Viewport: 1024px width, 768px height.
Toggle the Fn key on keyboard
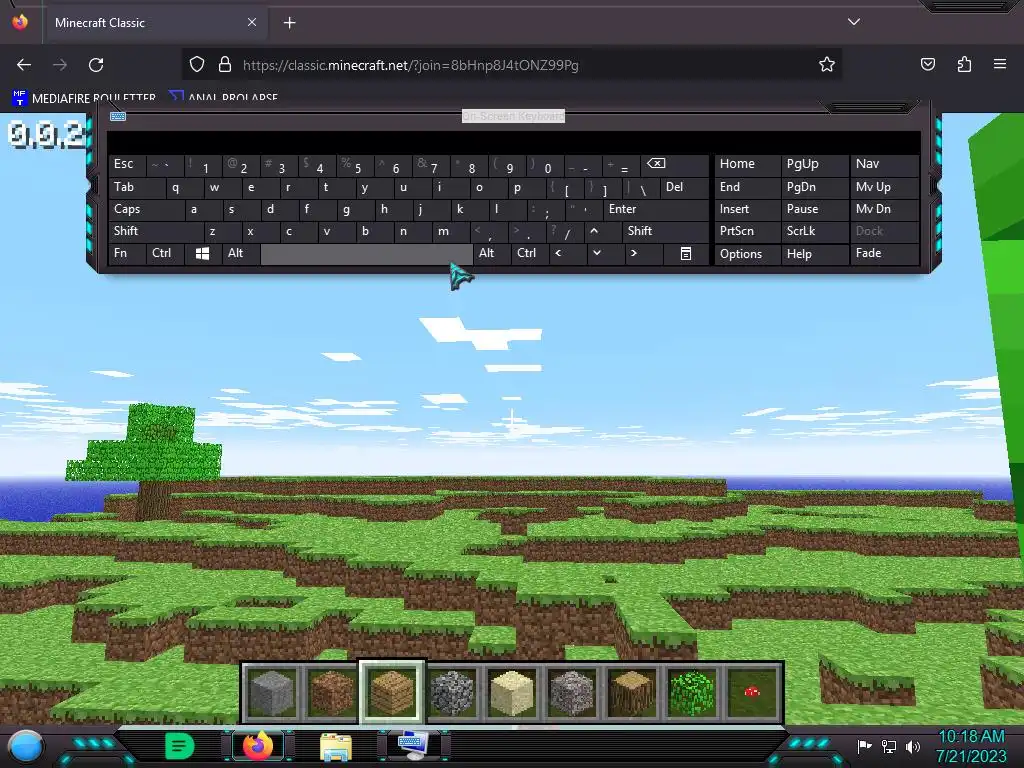tap(126, 253)
